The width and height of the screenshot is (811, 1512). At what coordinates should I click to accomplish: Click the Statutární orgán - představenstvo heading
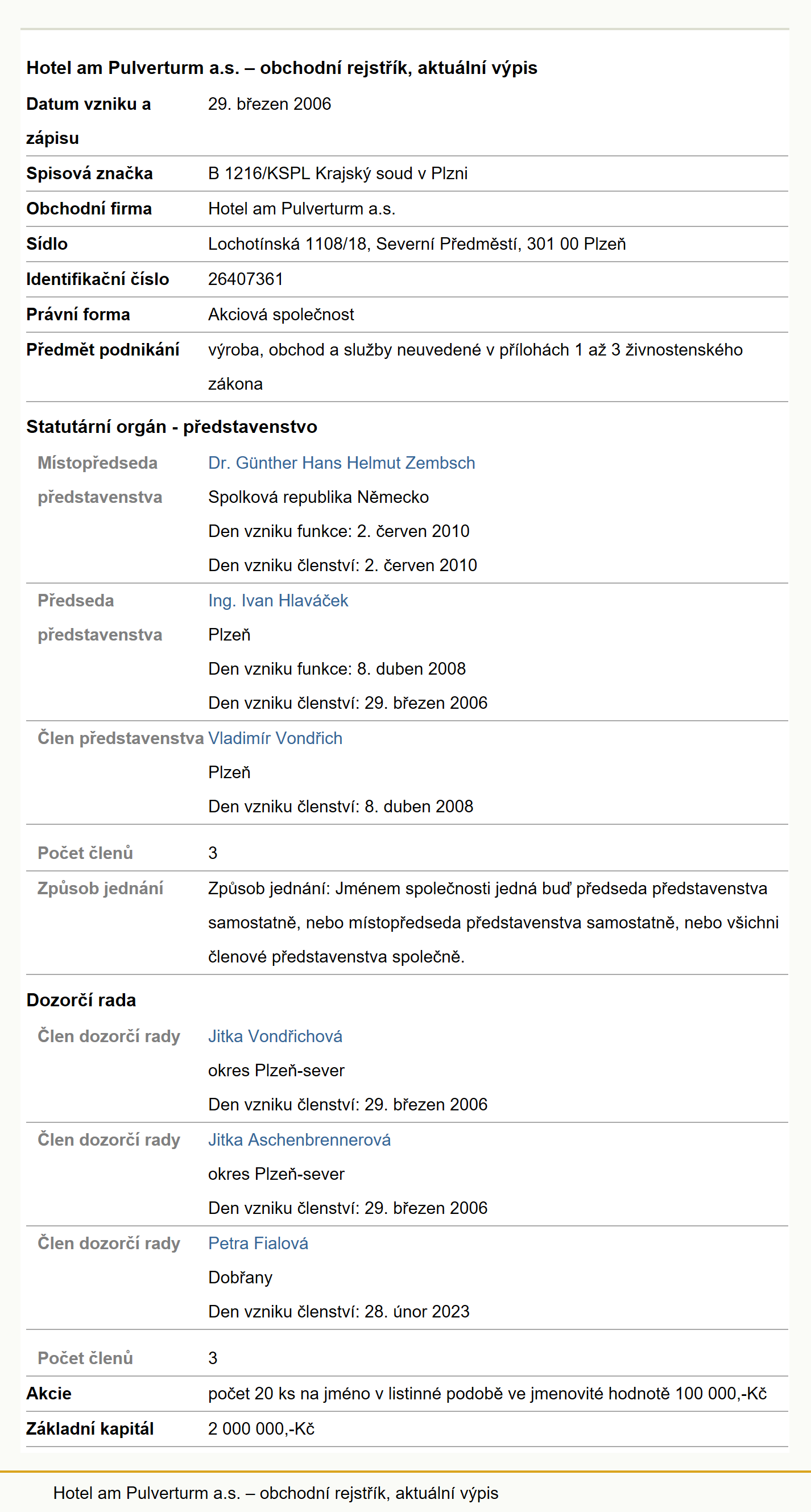coord(171,427)
